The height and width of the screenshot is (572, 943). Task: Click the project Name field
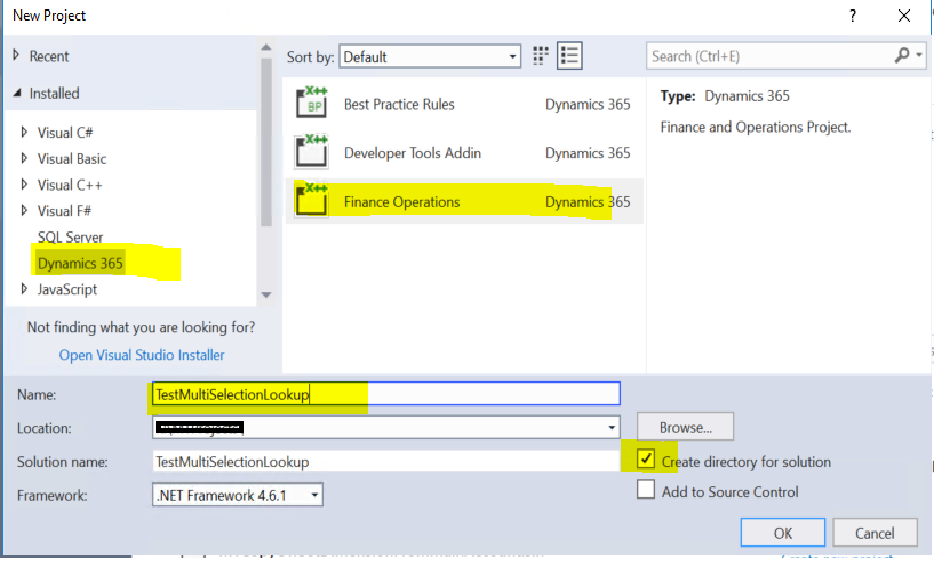click(x=386, y=394)
